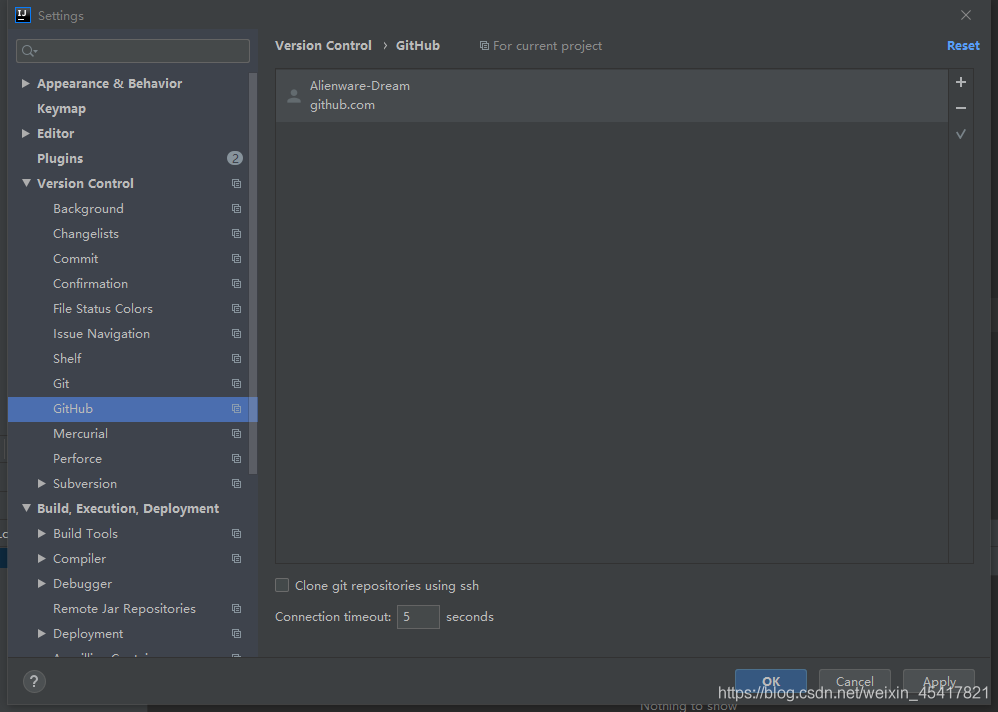Open Remote Jar Repositories settings
Image resolution: width=998 pixels, height=712 pixels.
tap(124, 608)
